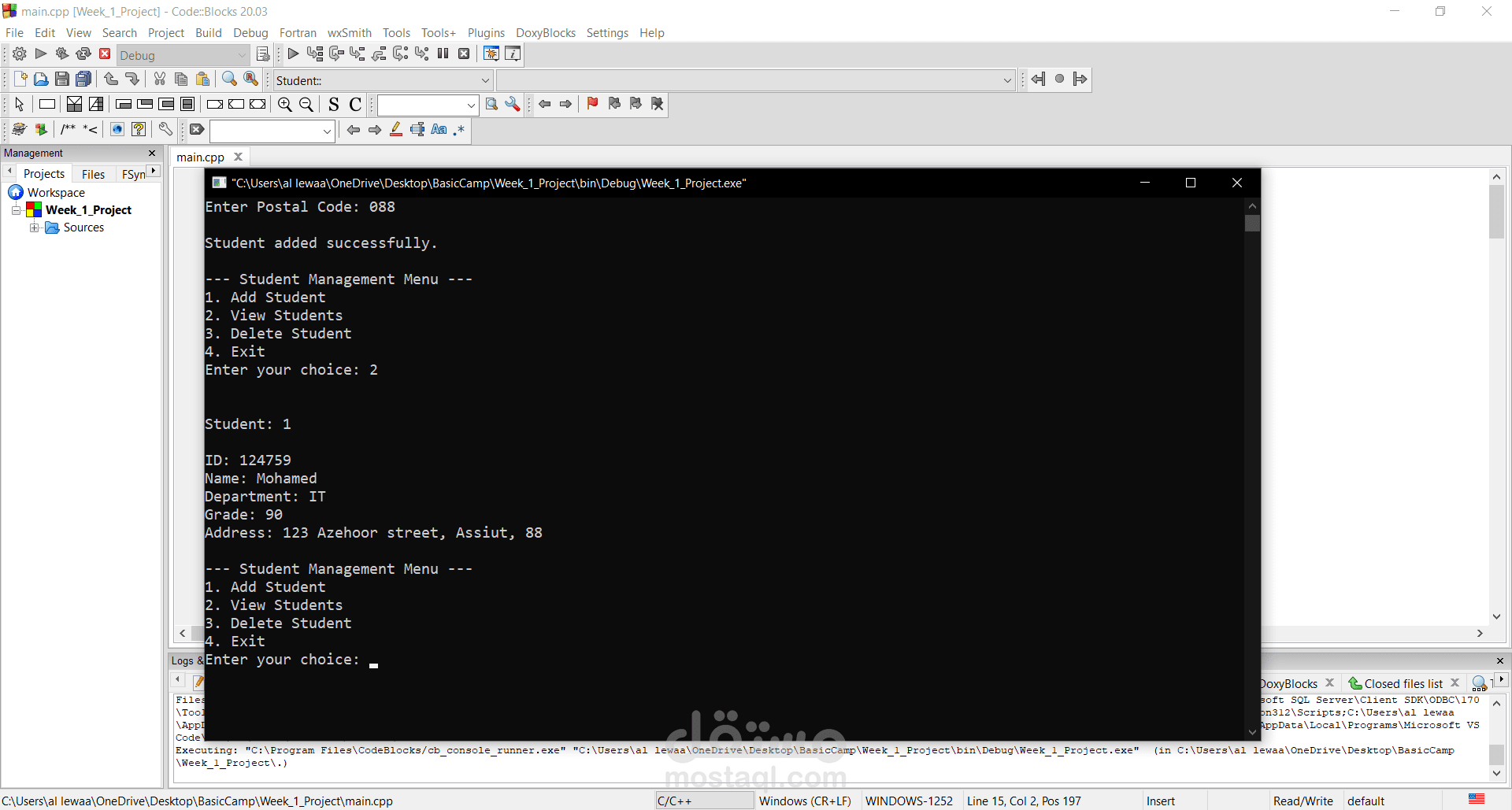Expand the Sources folder node
The width and height of the screenshot is (1512, 810).
click(34, 227)
